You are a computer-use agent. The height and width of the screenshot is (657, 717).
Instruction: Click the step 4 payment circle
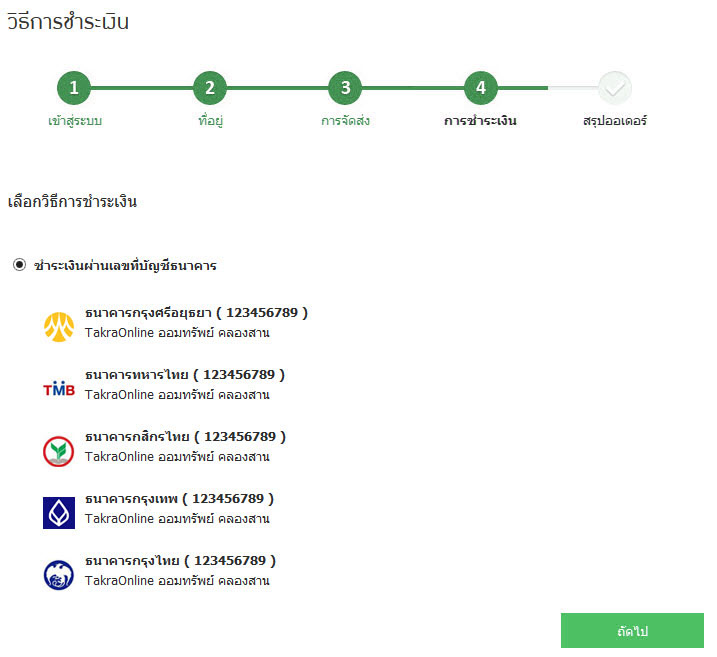[480, 88]
